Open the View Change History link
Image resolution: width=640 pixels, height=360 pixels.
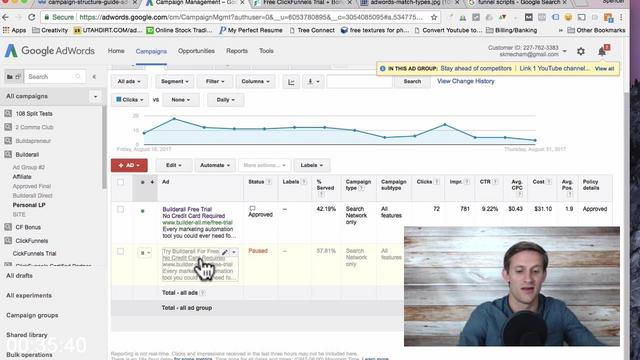466,81
